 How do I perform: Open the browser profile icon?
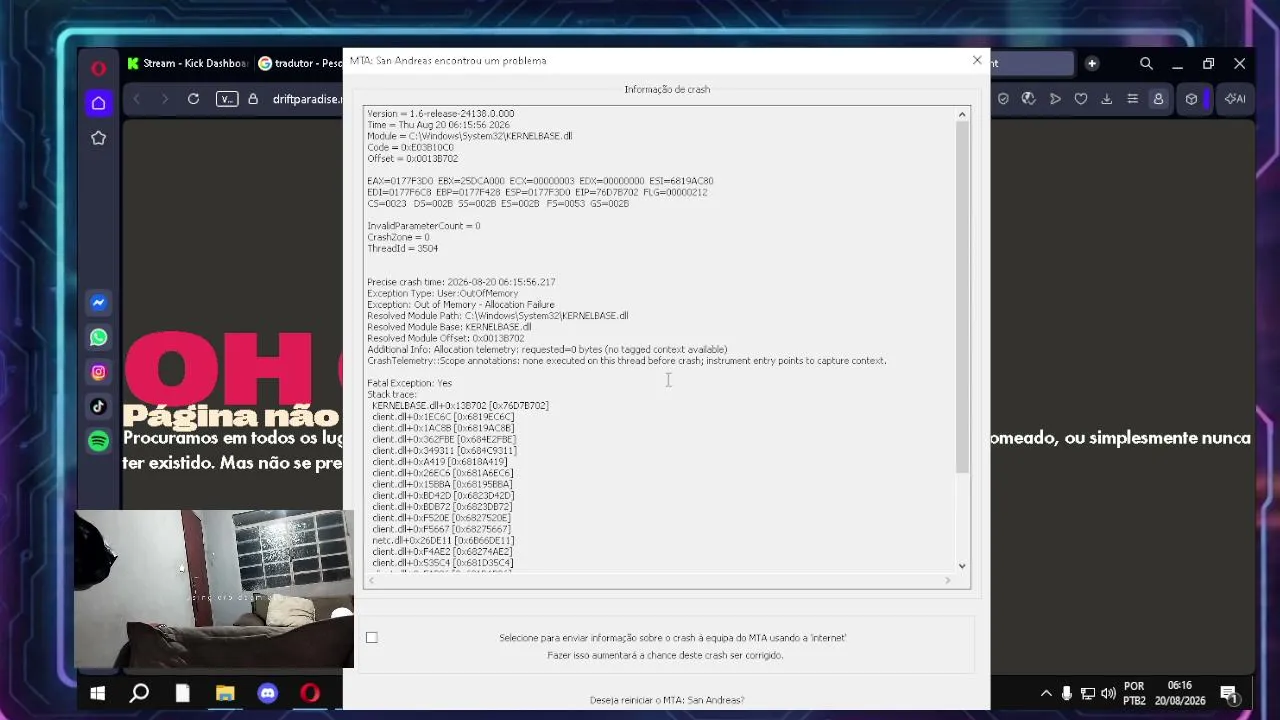1158,99
